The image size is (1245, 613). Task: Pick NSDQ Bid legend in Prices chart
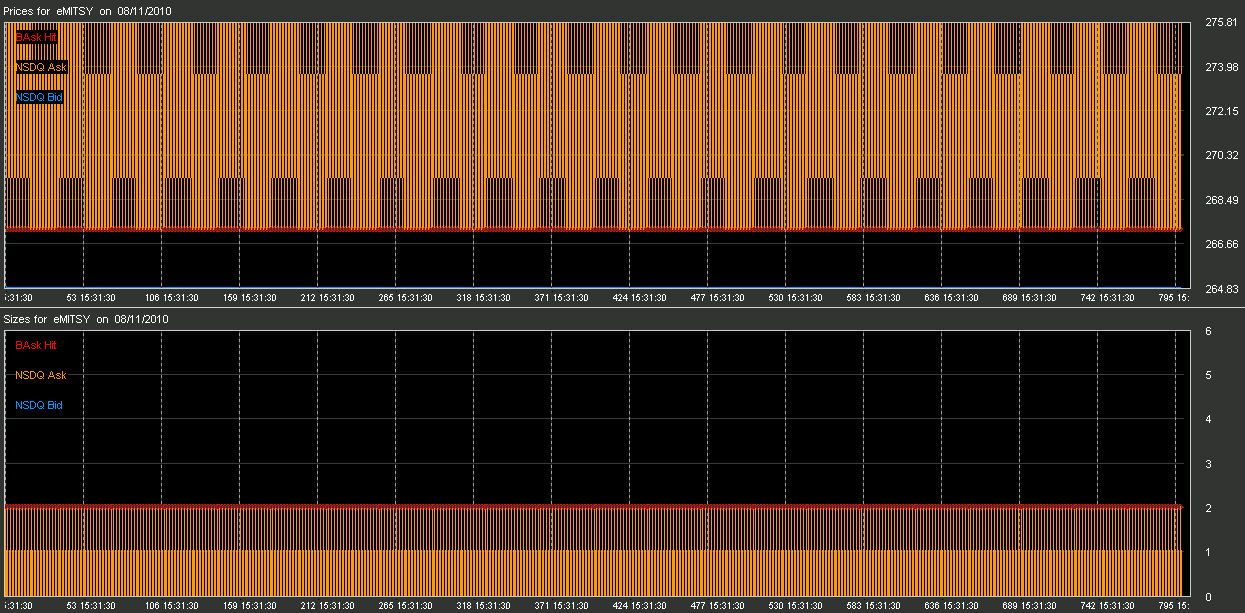coord(40,97)
